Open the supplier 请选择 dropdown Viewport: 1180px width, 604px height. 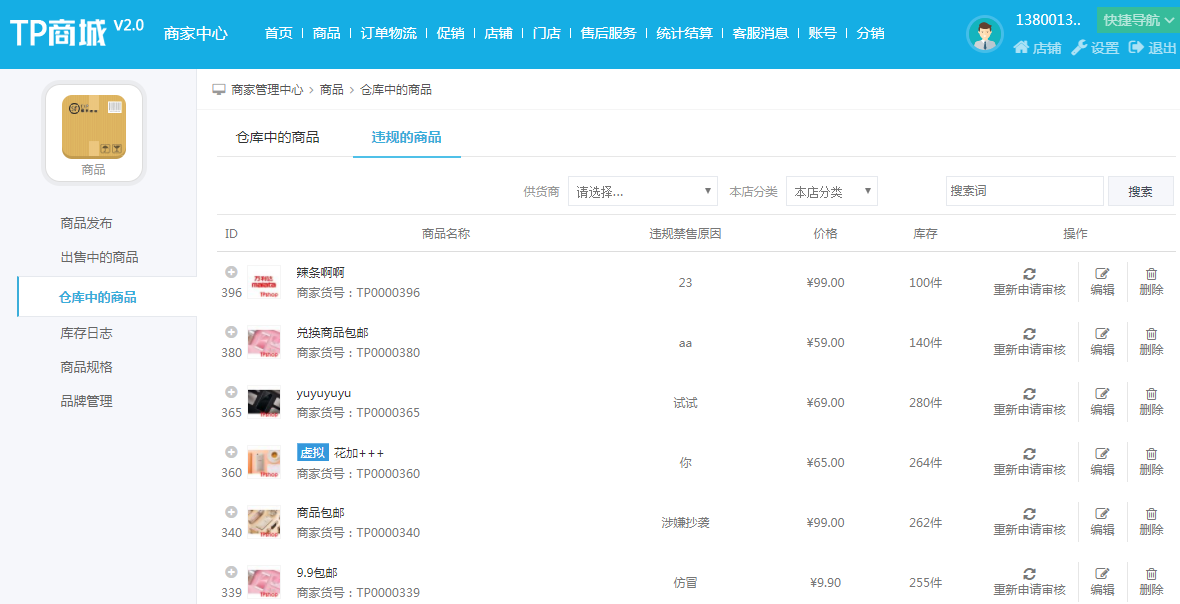pos(643,191)
